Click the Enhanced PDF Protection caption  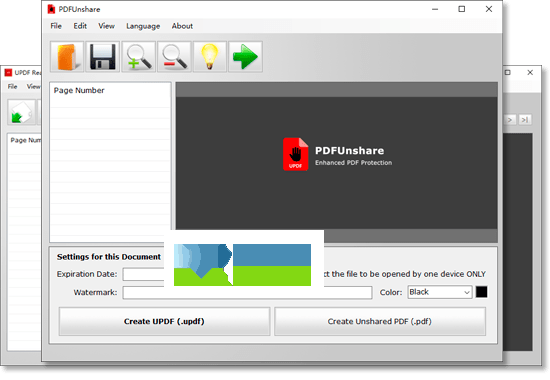(x=353, y=163)
